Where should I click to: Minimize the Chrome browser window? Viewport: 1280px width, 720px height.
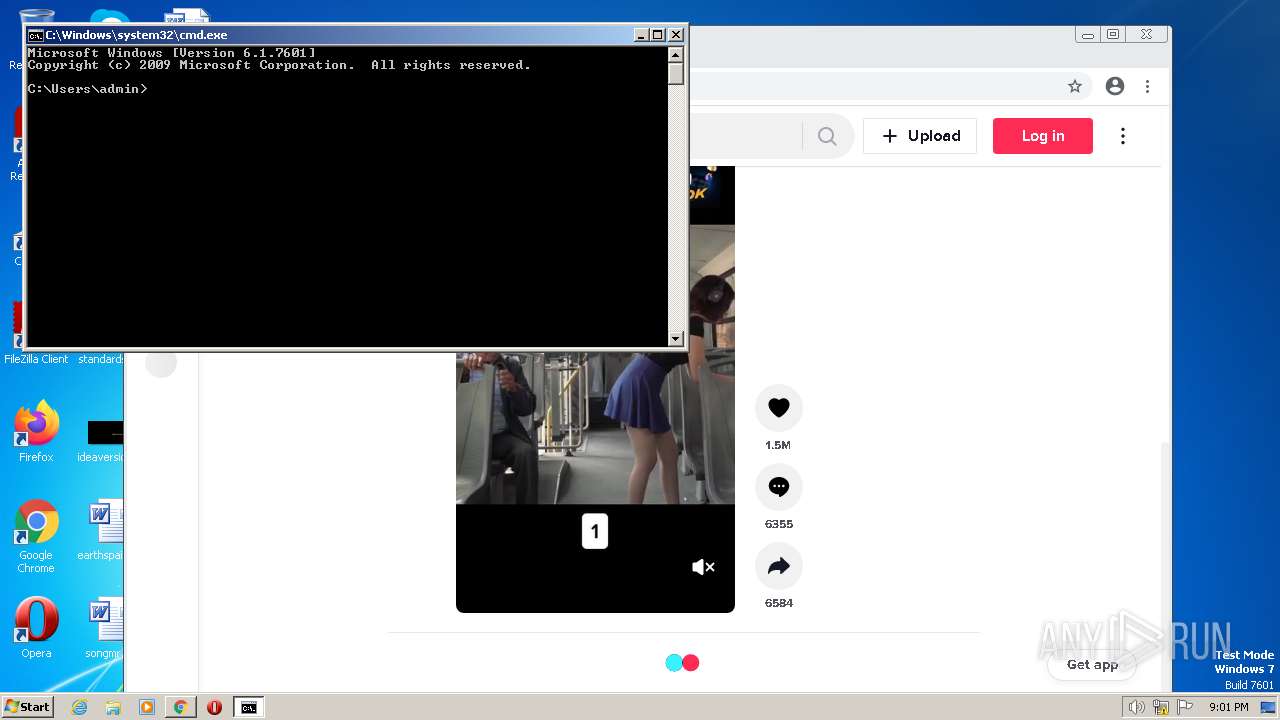point(1088,34)
